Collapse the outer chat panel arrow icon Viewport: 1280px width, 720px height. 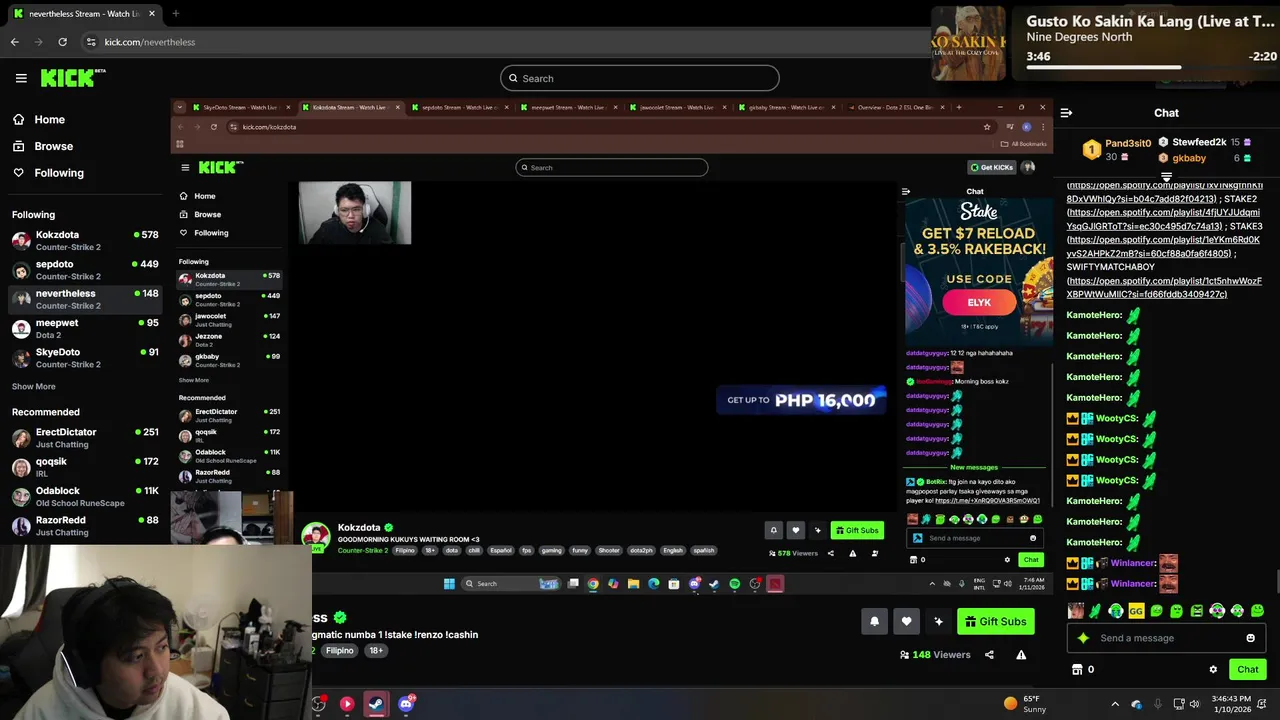point(1066,113)
